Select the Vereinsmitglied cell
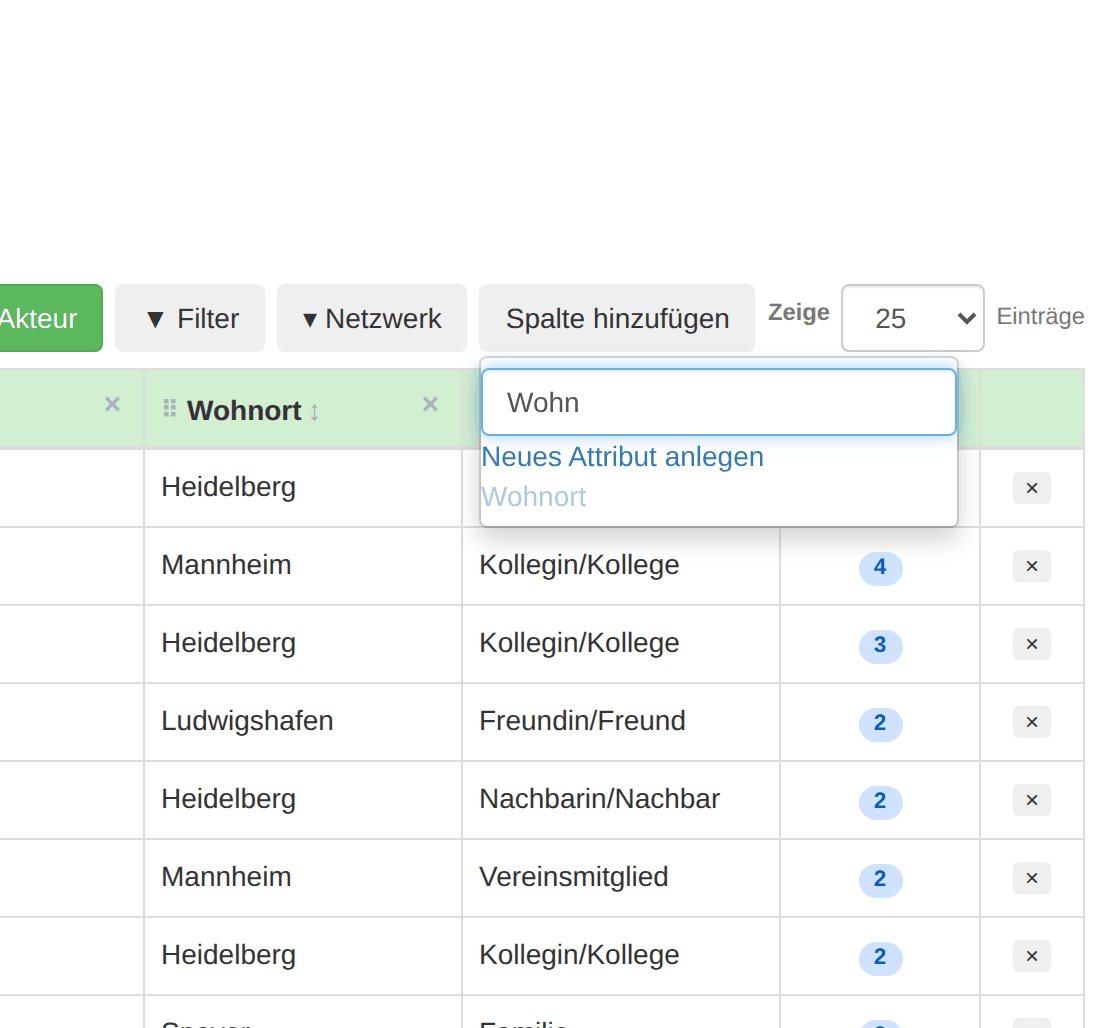Viewport: 1112px width, 1028px height. click(x=621, y=878)
